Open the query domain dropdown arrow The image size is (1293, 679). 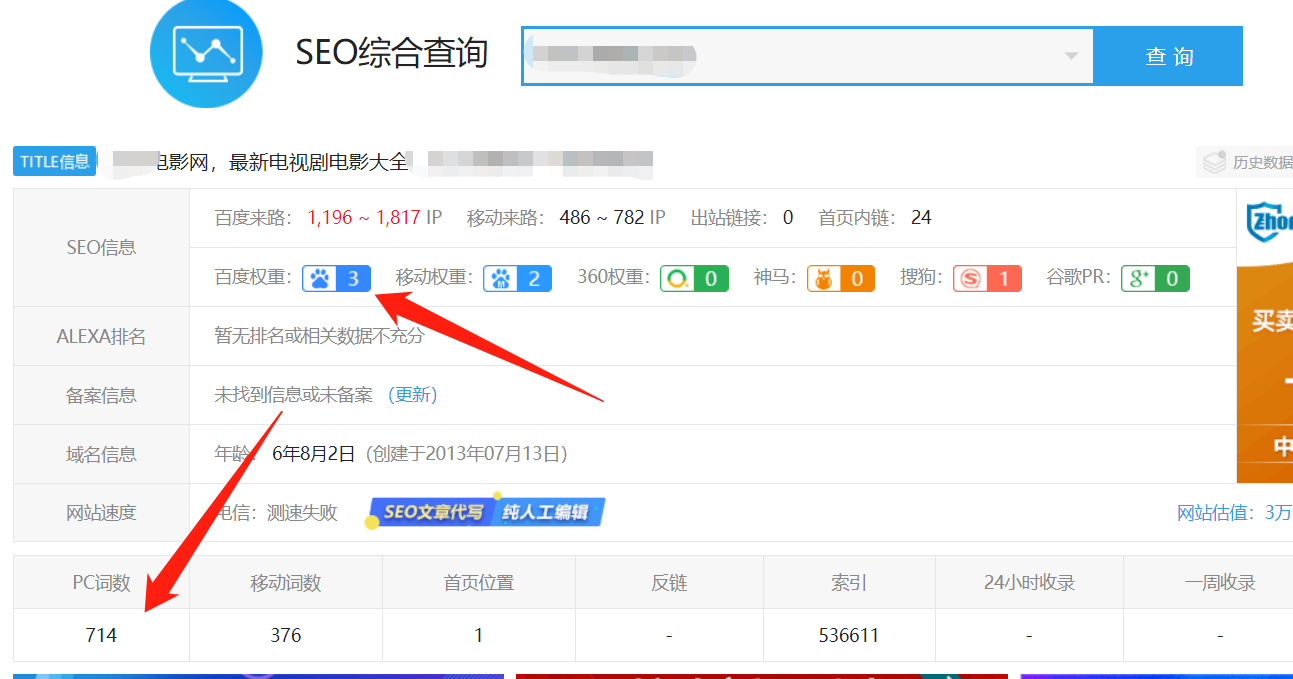tap(1072, 56)
